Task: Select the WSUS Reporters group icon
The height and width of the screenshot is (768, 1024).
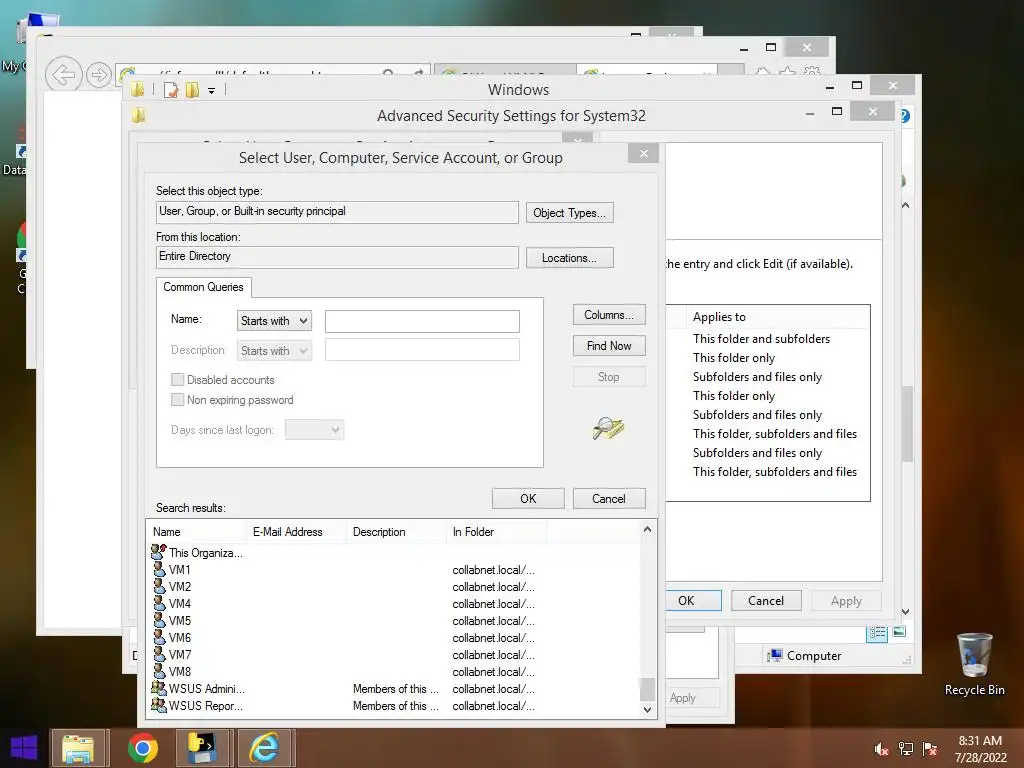Action: pos(159,705)
